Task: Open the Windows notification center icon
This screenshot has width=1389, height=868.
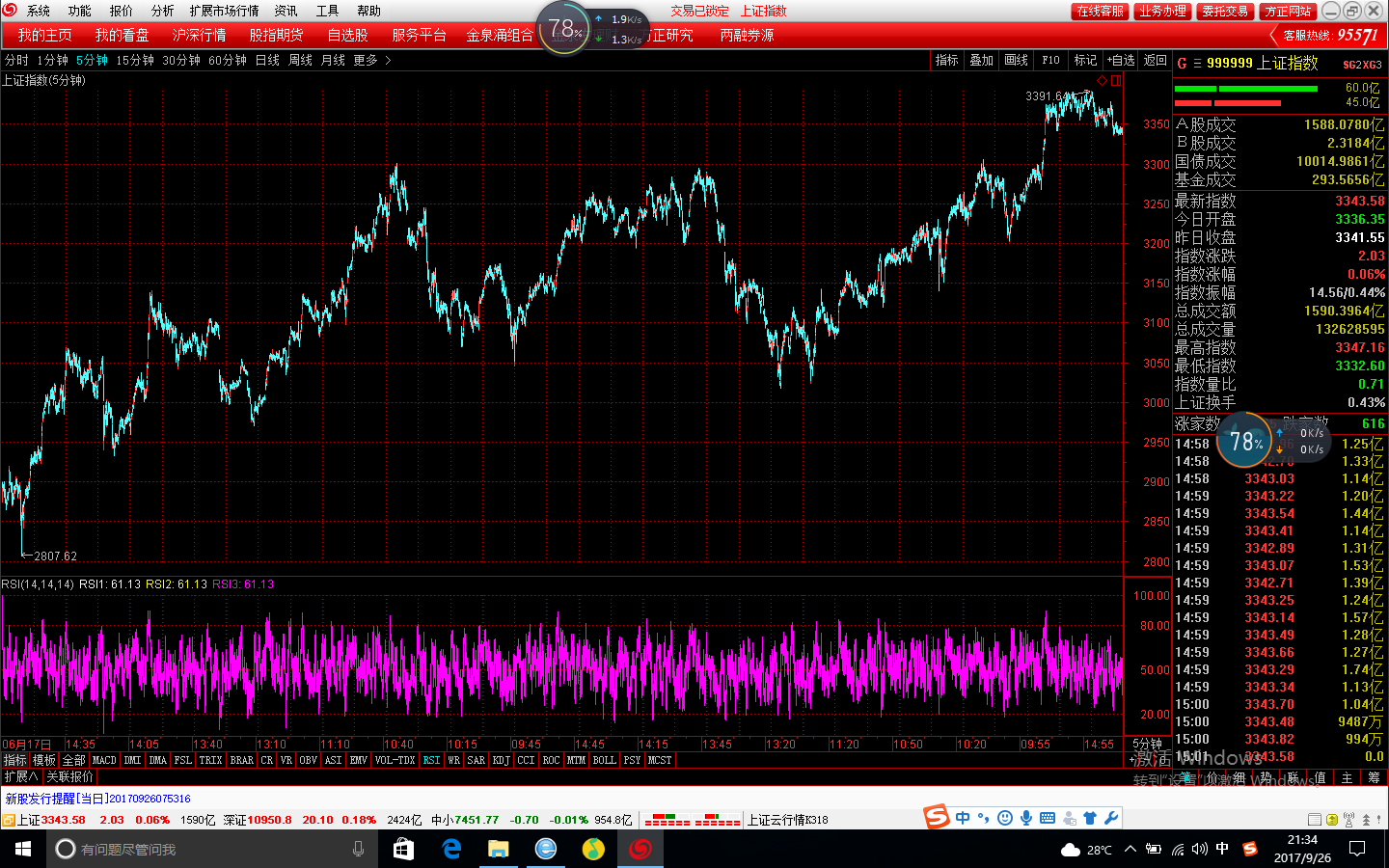Action: click(1357, 849)
